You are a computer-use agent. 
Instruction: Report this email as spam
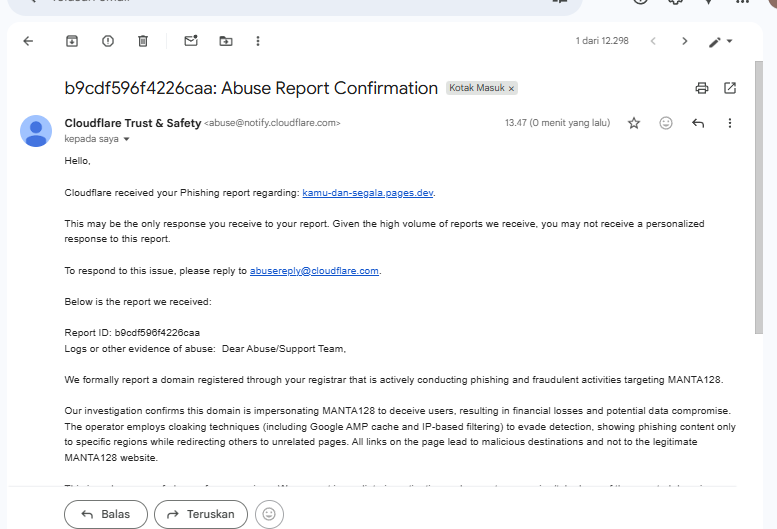(x=108, y=41)
